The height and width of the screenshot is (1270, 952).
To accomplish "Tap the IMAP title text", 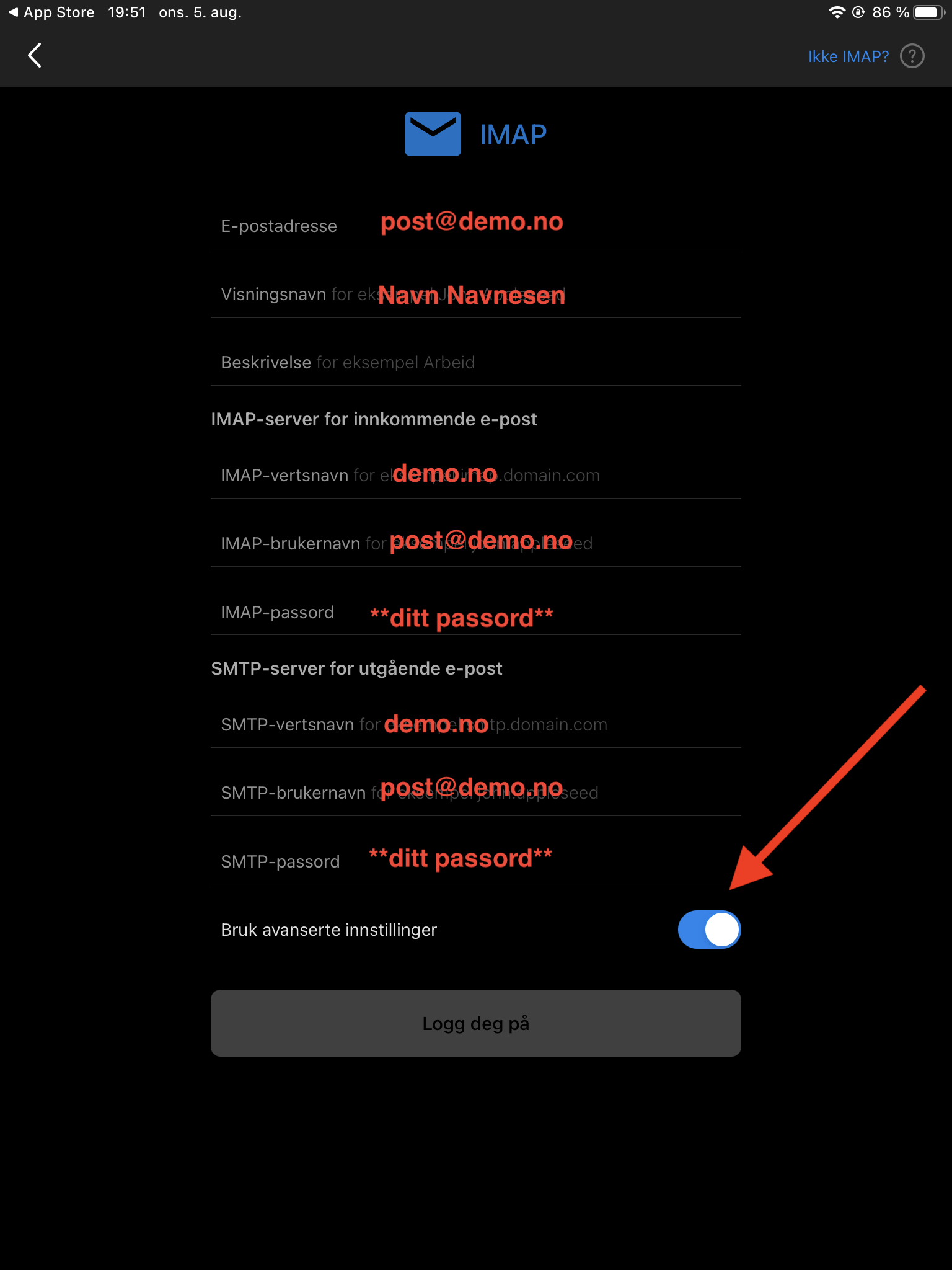I will point(513,135).
